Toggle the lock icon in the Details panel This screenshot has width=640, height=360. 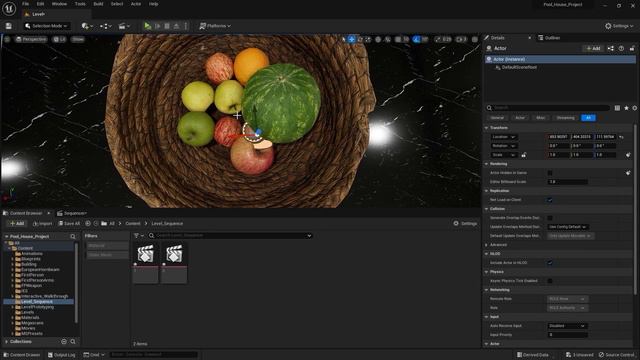(x=632, y=48)
